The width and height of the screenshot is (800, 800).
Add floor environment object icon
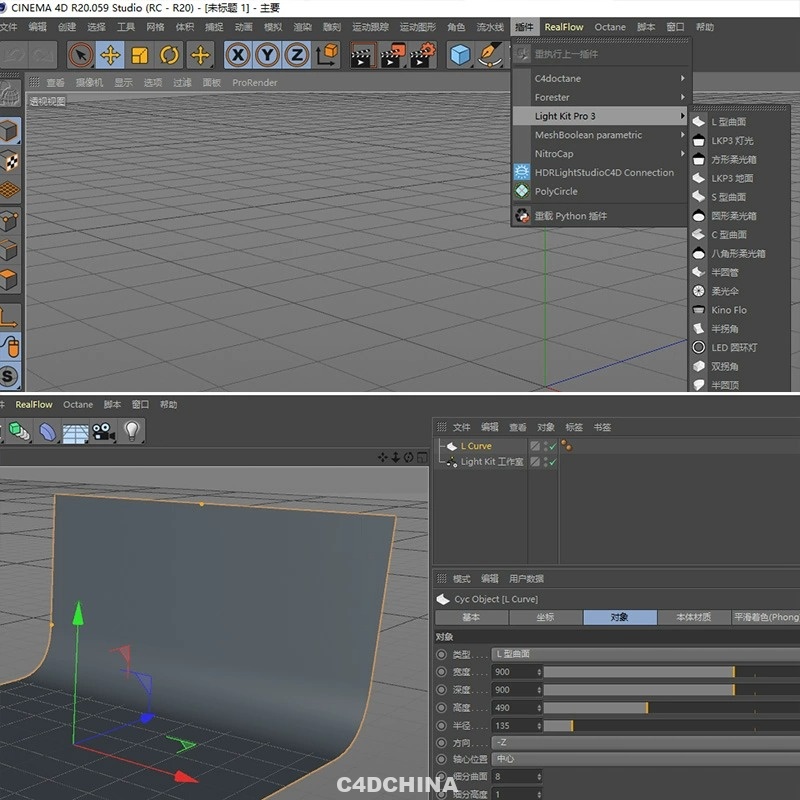coord(76,432)
